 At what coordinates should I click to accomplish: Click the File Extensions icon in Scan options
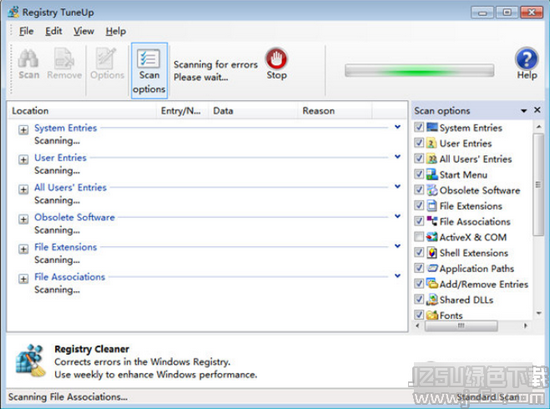click(431, 206)
